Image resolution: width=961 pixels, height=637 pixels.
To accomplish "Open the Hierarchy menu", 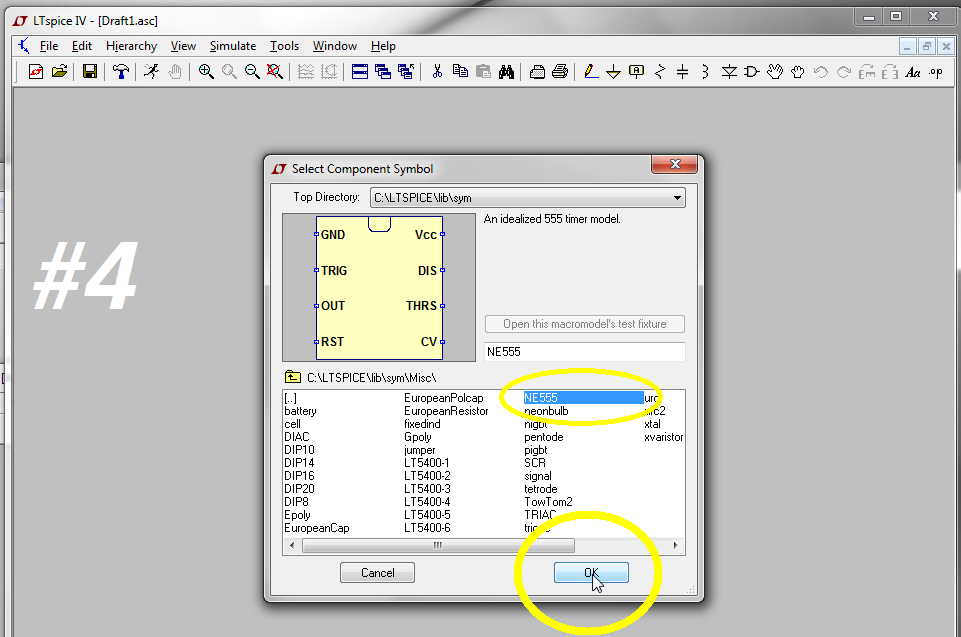I will click(131, 46).
